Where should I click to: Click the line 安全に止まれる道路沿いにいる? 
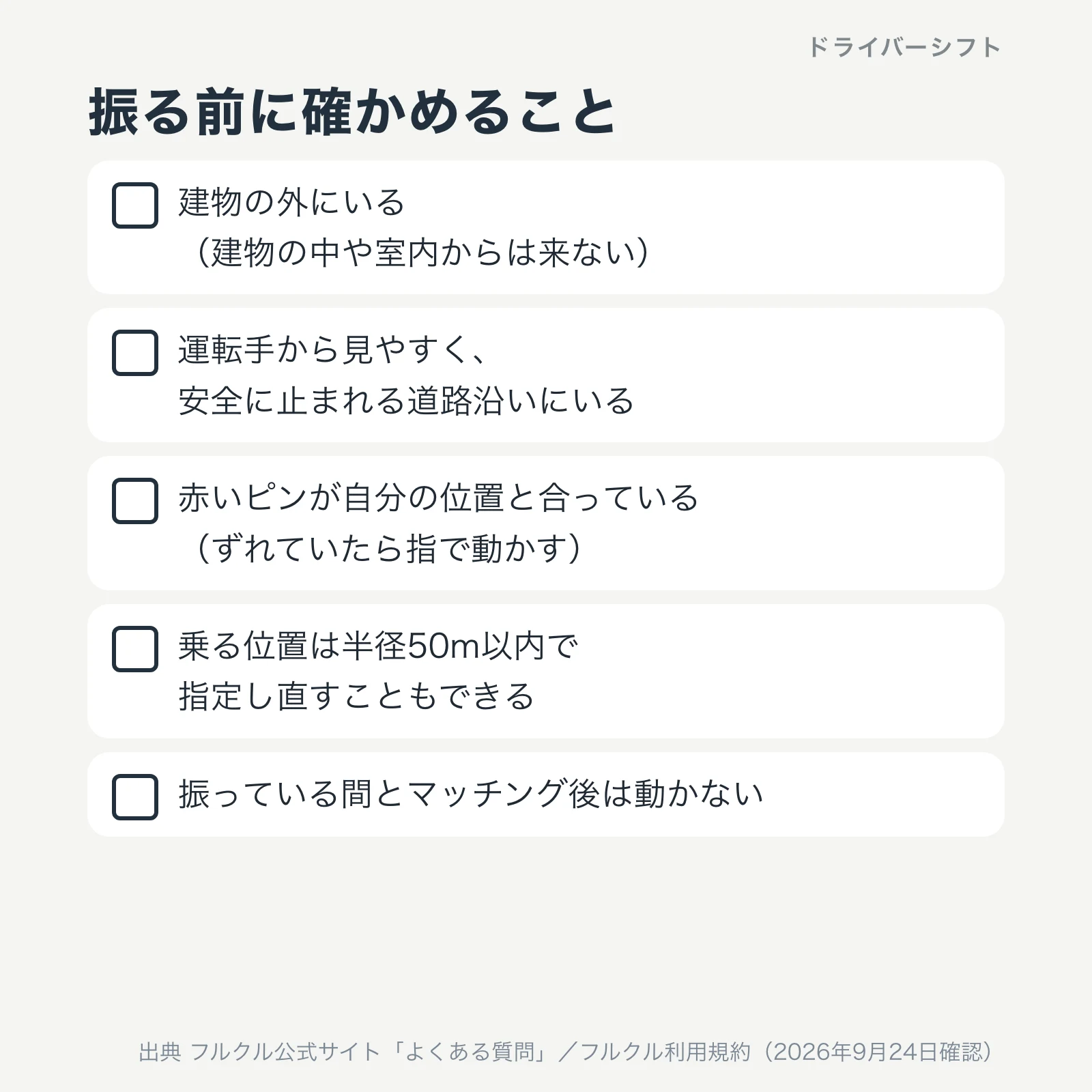point(406,401)
